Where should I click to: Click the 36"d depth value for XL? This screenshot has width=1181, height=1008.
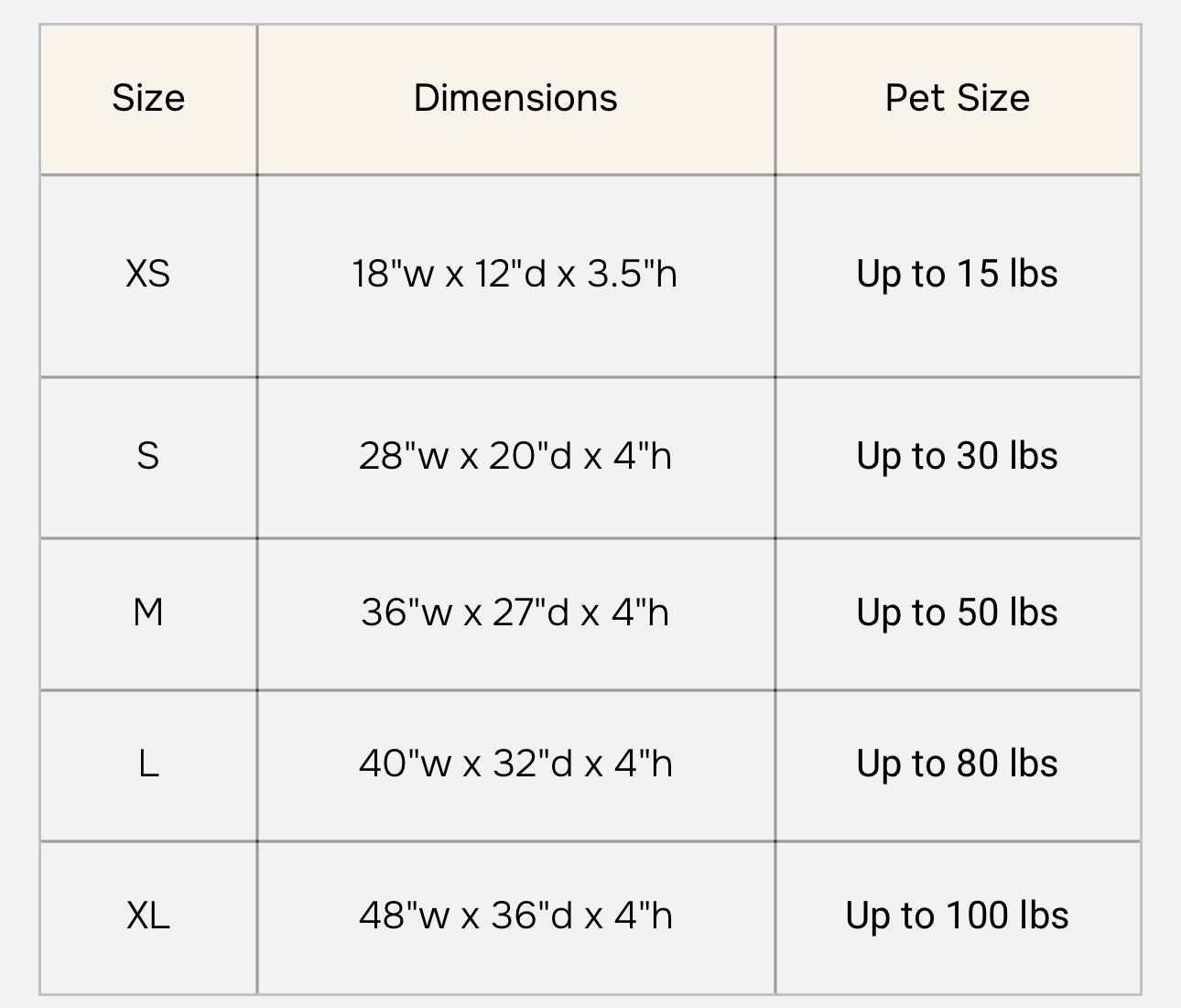click(532, 916)
